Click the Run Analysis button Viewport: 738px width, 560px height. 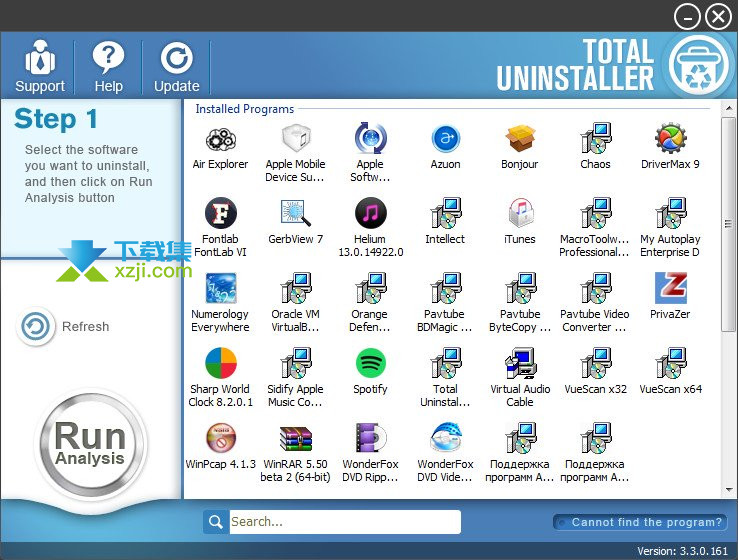[x=90, y=443]
